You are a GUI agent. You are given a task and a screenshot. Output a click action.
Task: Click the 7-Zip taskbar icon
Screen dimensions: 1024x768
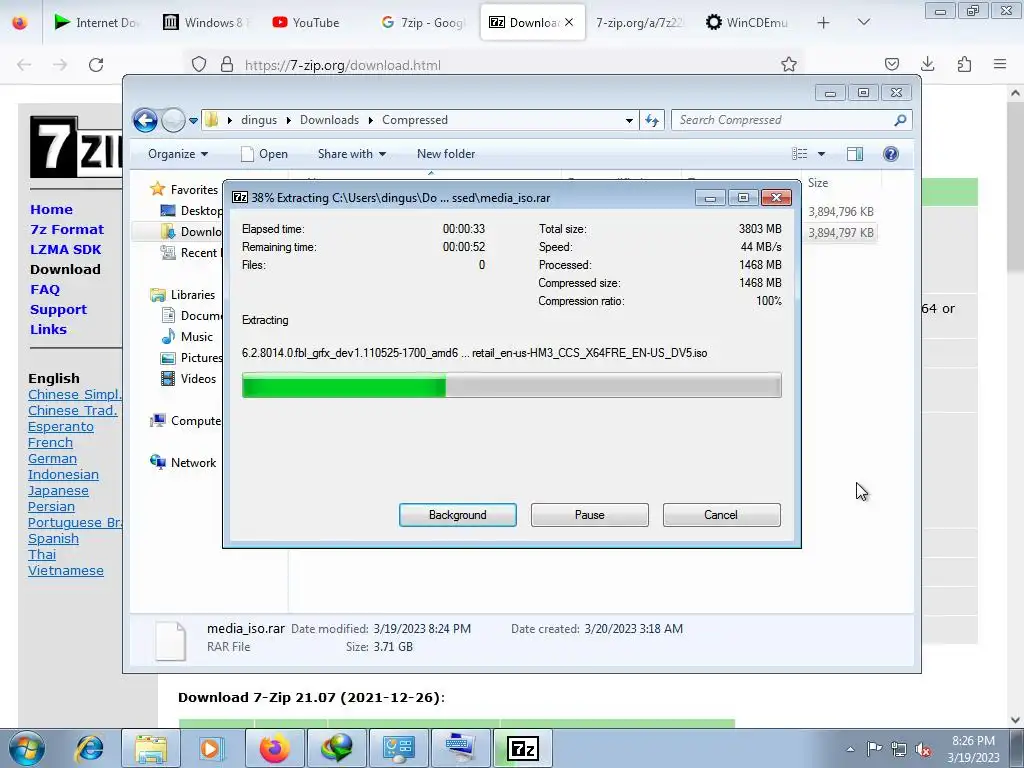point(522,748)
